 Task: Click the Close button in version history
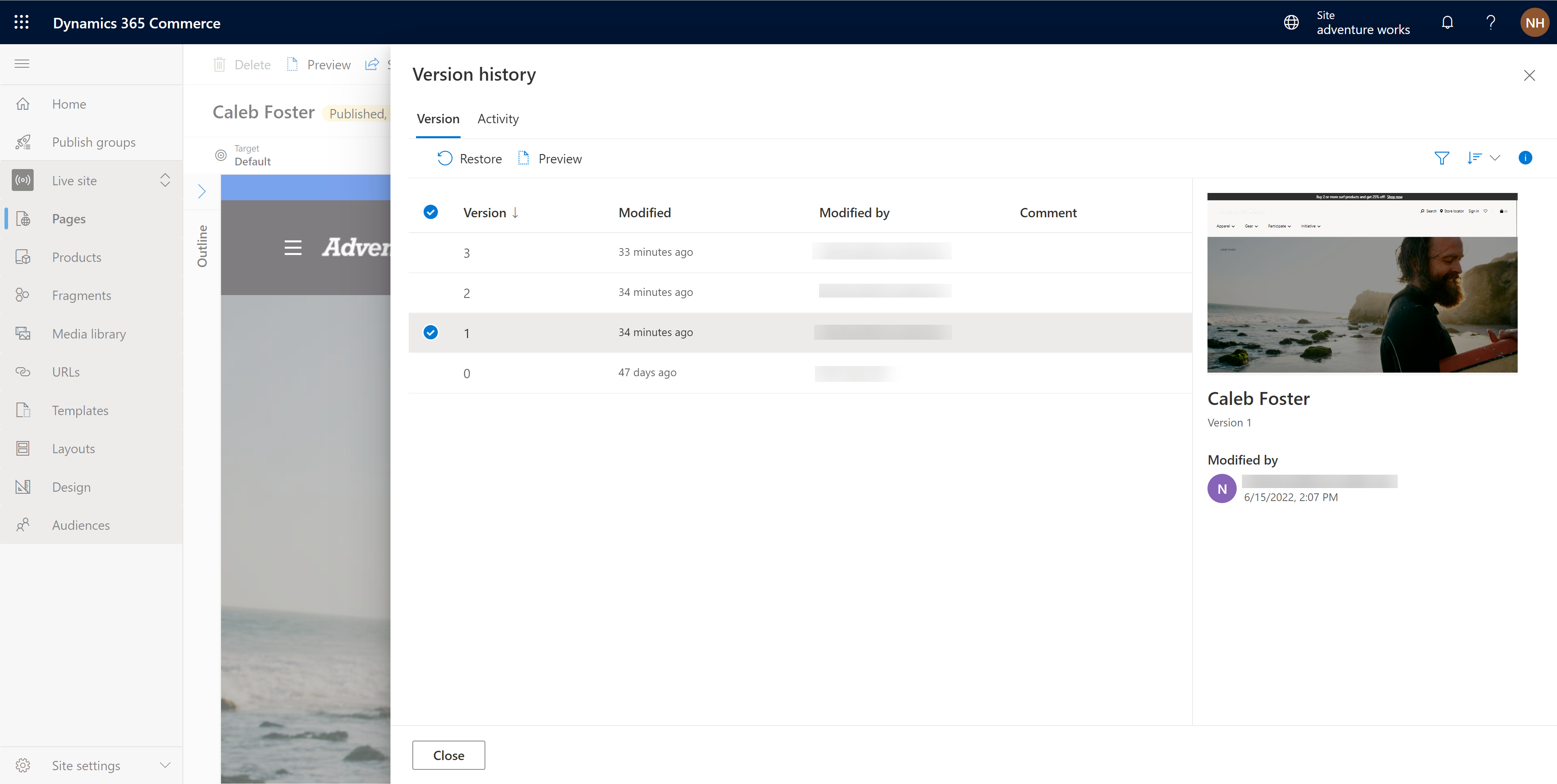pyautogui.click(x=448, y=755)
